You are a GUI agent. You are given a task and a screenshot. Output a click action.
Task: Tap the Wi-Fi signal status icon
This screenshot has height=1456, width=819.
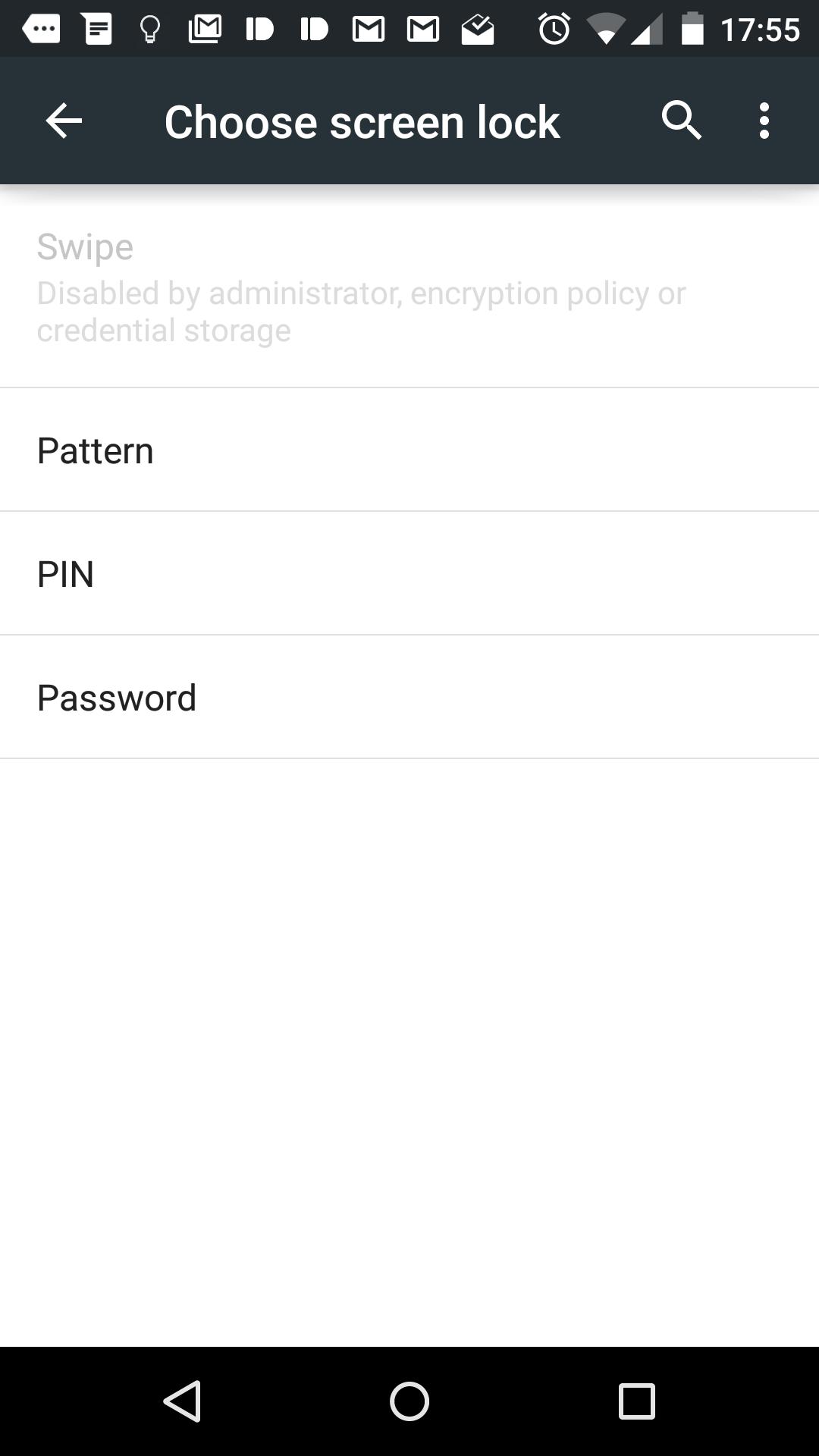pos(605,30)
